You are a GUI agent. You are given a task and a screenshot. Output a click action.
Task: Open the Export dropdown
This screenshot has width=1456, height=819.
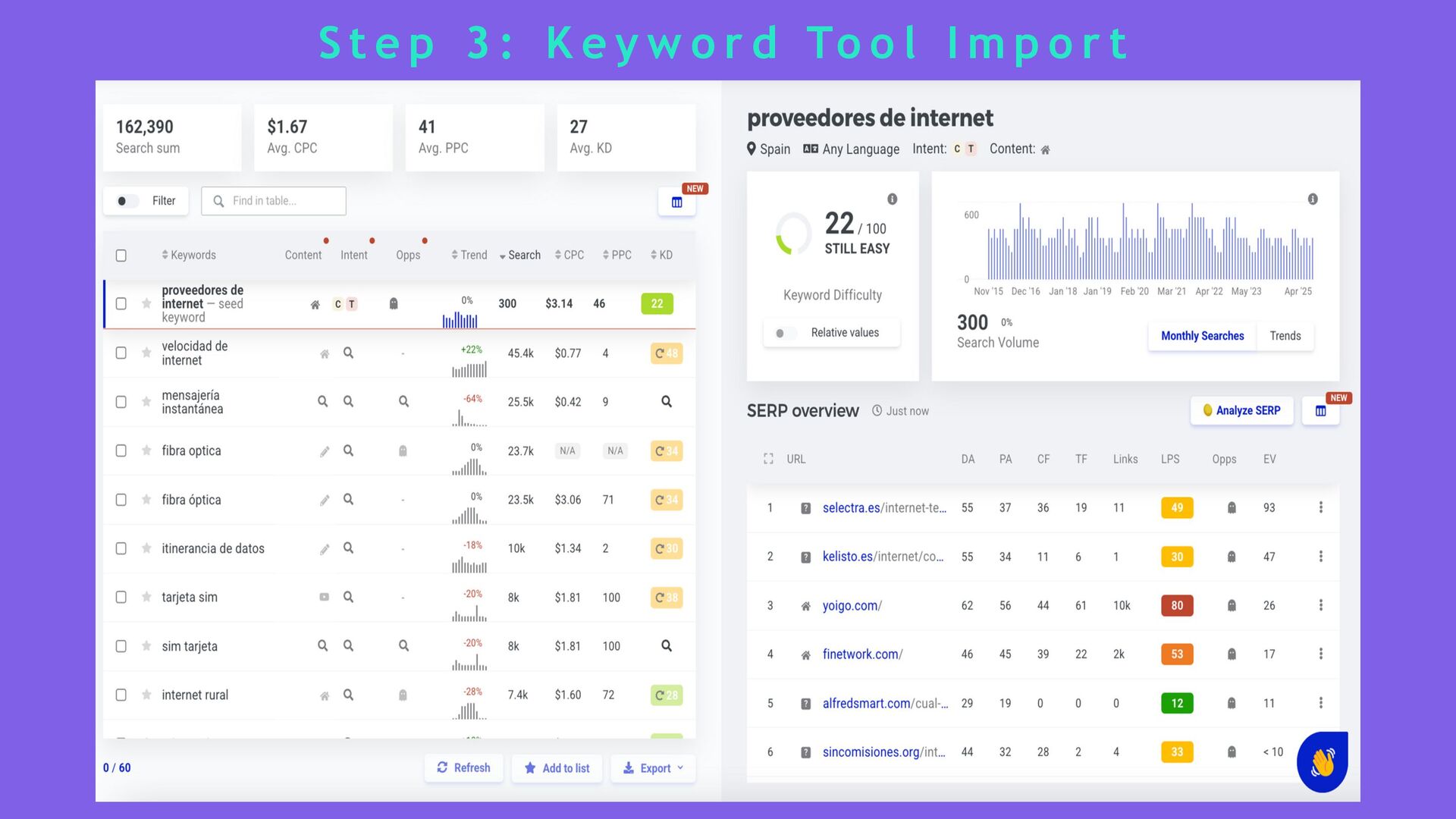tap(653, 768)
